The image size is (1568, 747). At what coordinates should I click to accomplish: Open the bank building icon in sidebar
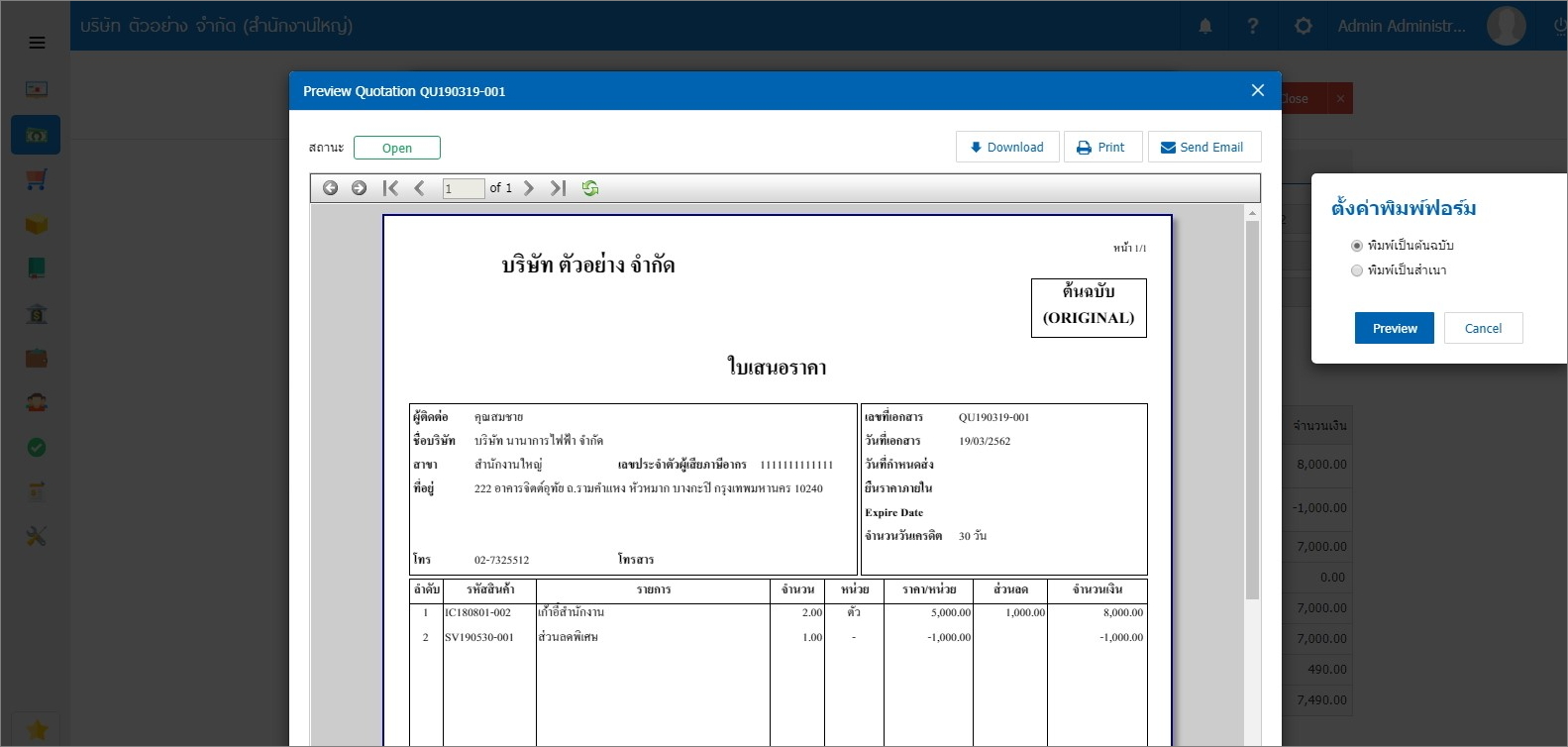click(x=37, y=313)
